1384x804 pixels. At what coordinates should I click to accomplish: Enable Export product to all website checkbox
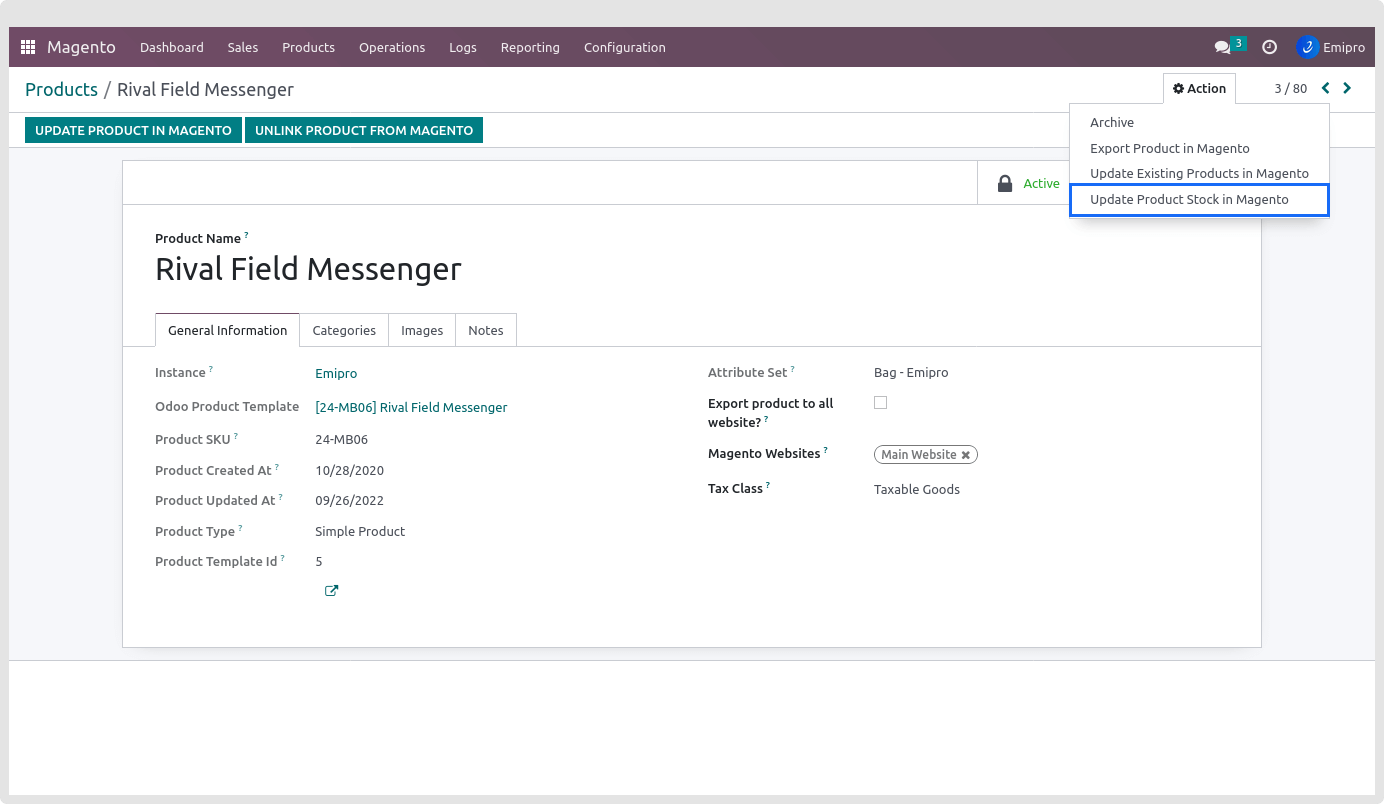(880, 403)
